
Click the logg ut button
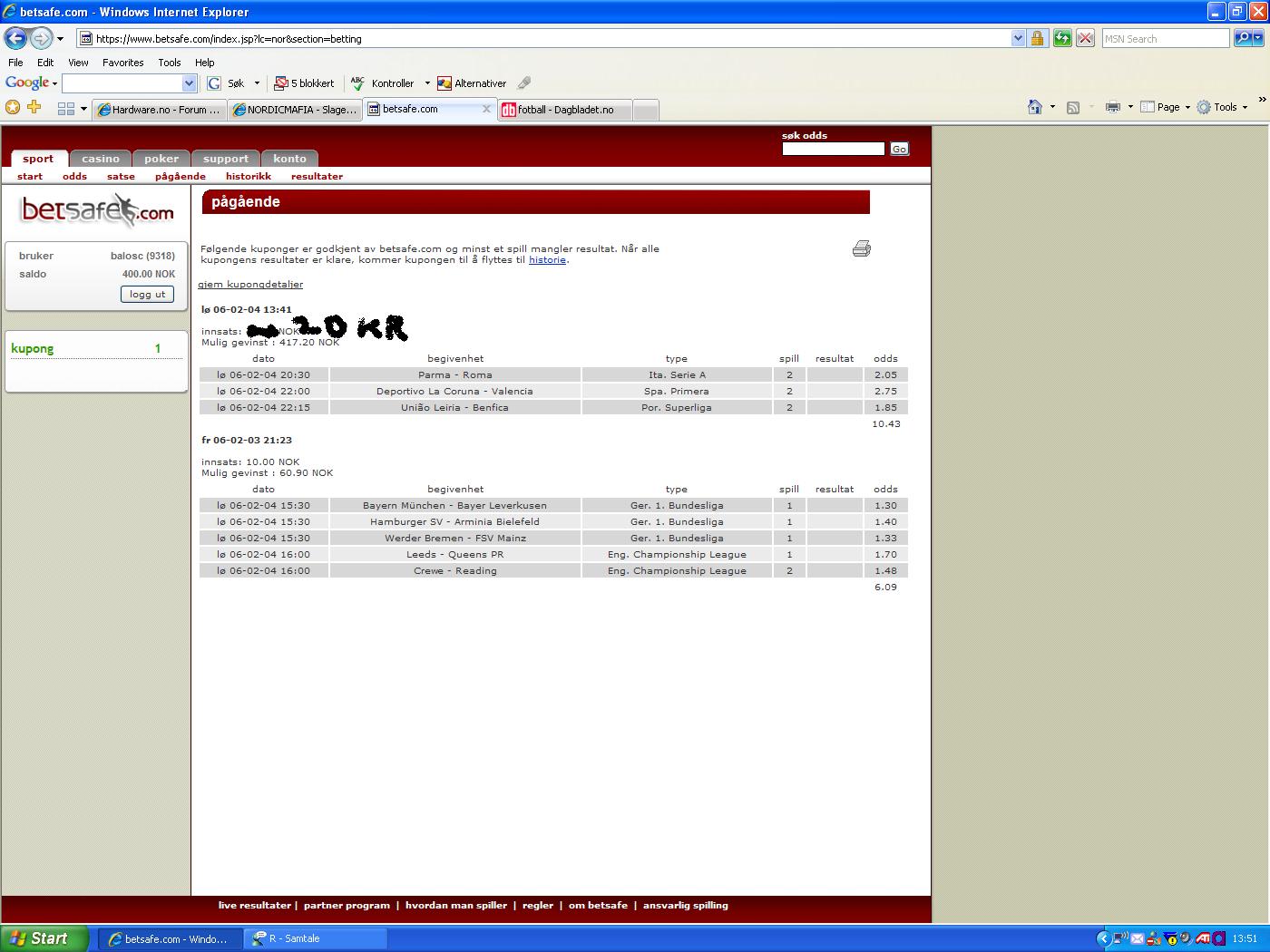tap(147, 294)
